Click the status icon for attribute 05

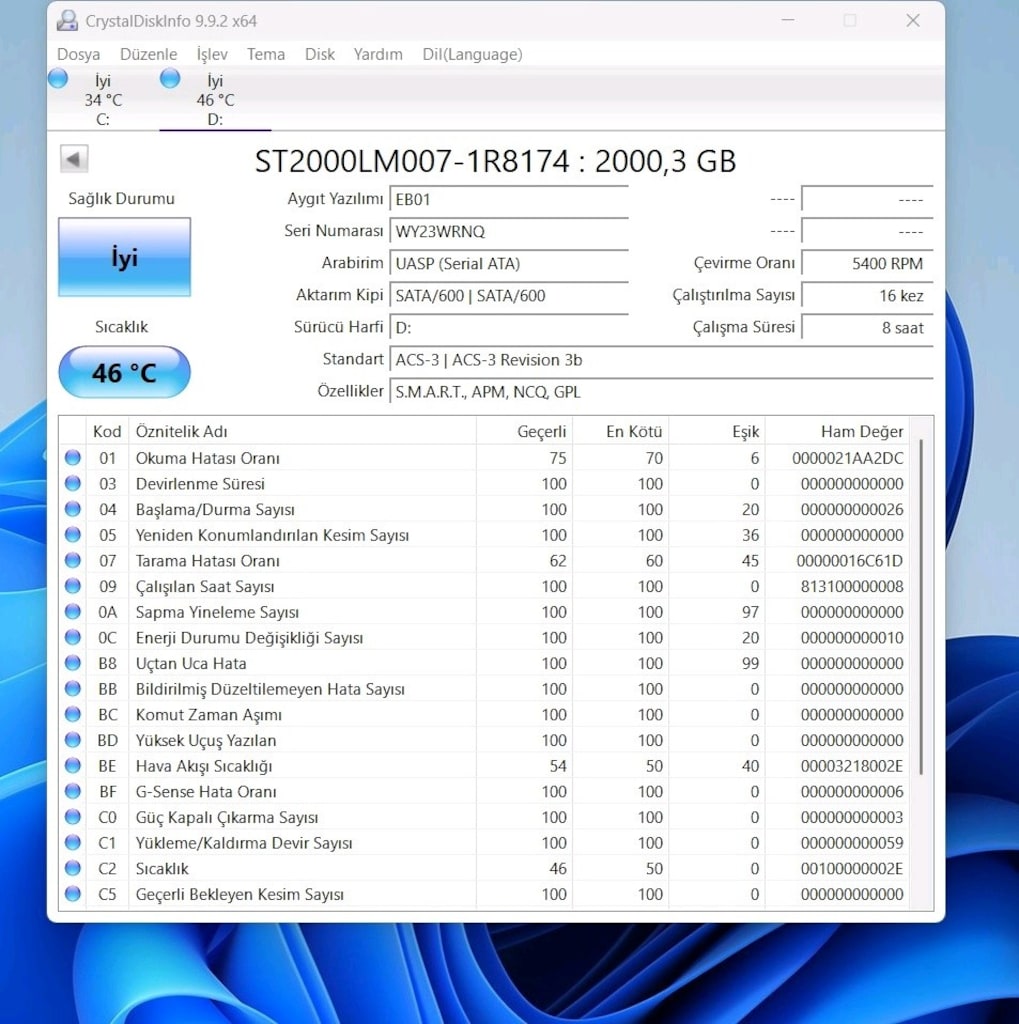[x=73, y=535]
